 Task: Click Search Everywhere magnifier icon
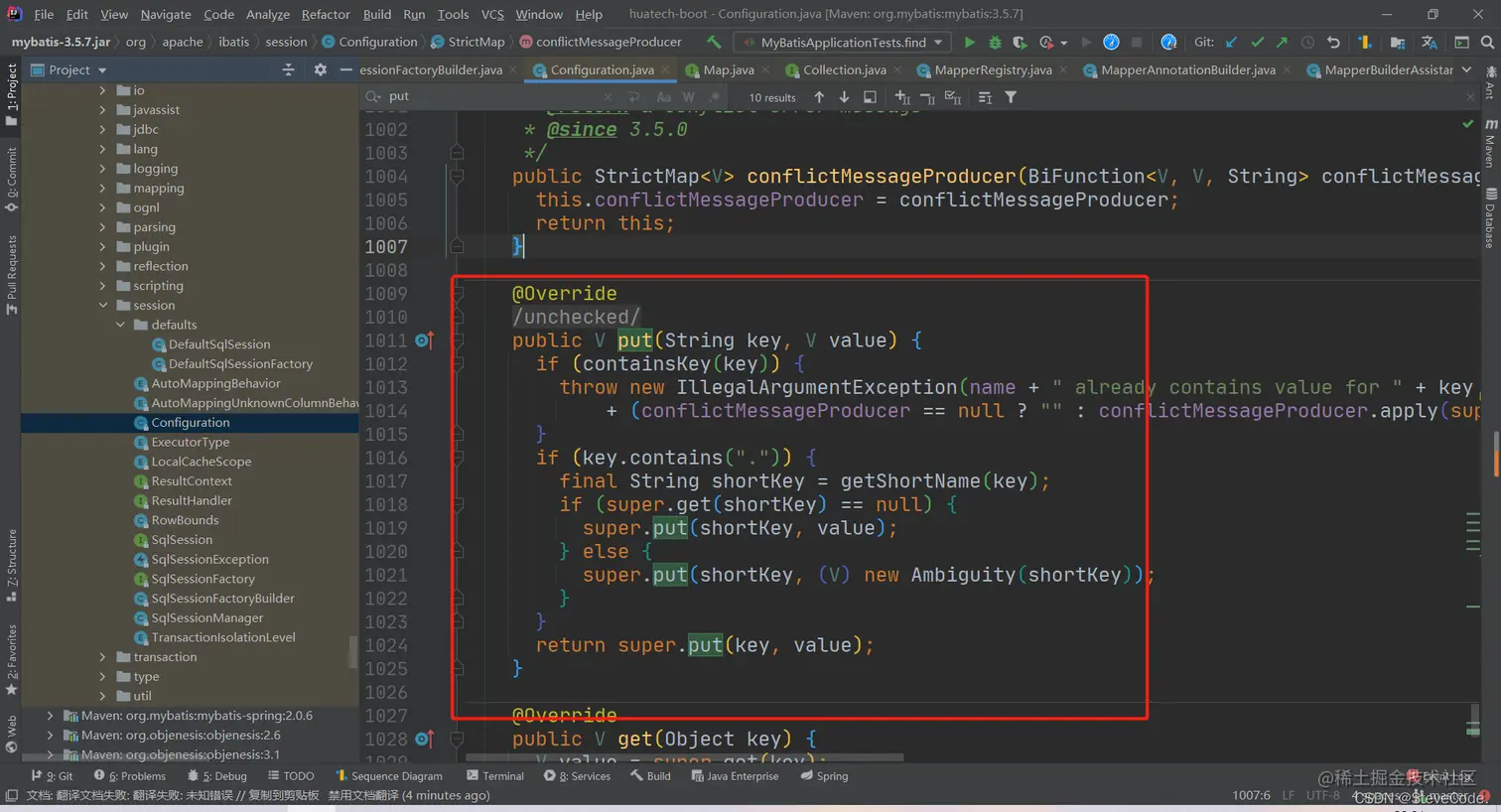point(1487,42)
